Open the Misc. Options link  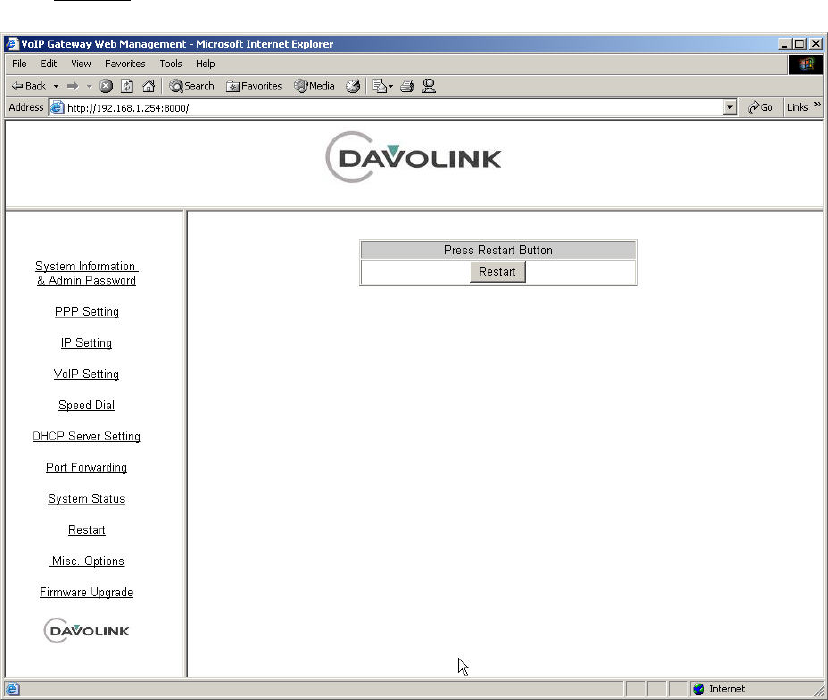tap(87, 561)
